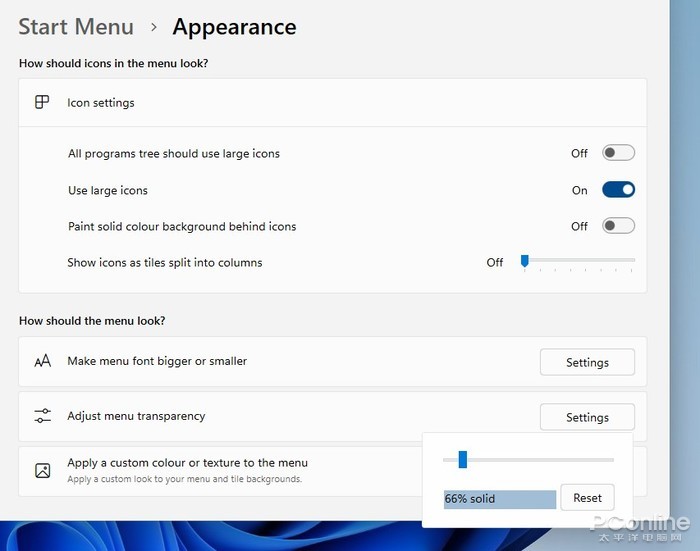Open Settings for menu transparency
700x551 pixels.
(587, 417)
